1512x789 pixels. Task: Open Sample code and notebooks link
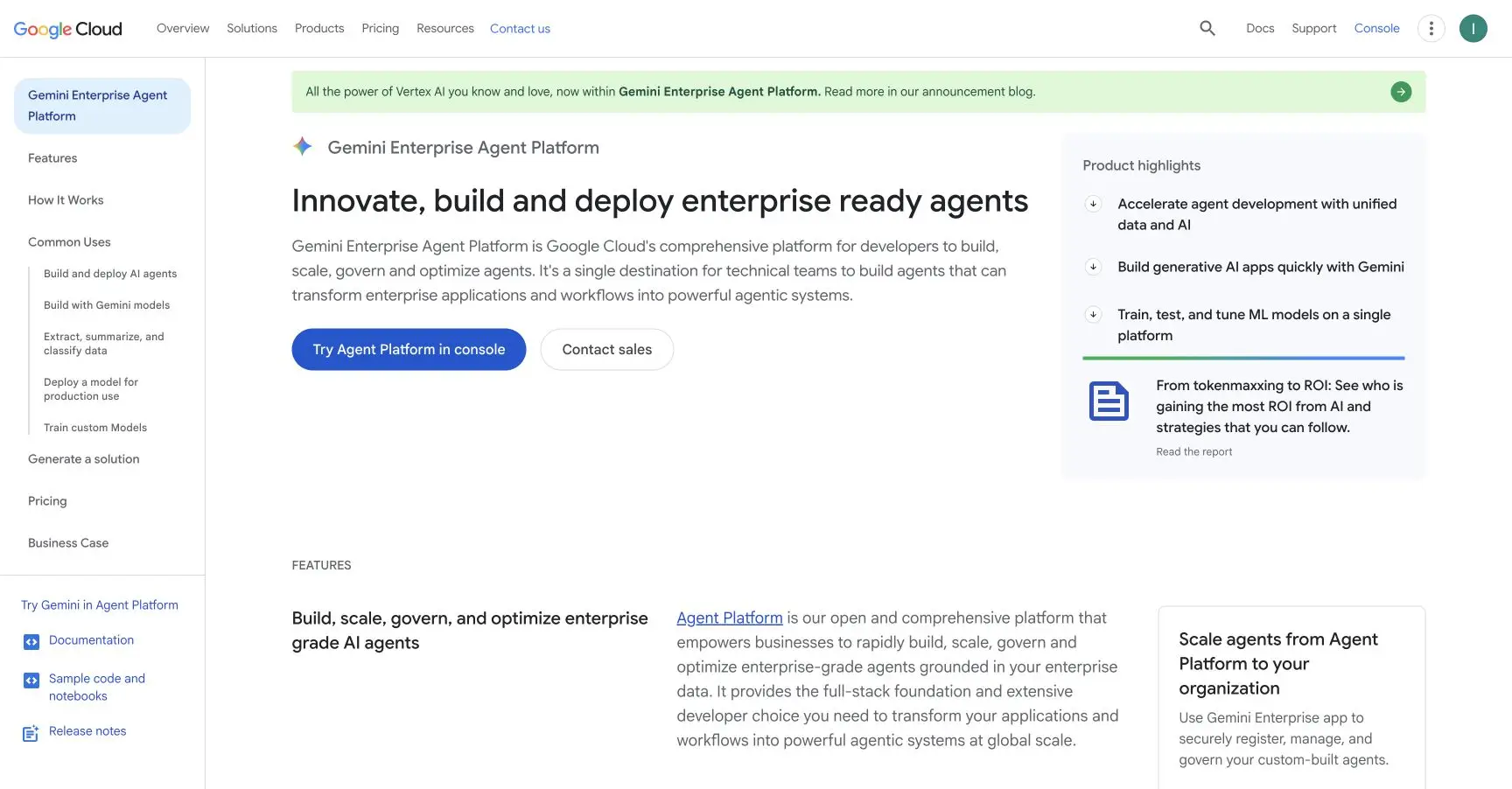[97, 688]
